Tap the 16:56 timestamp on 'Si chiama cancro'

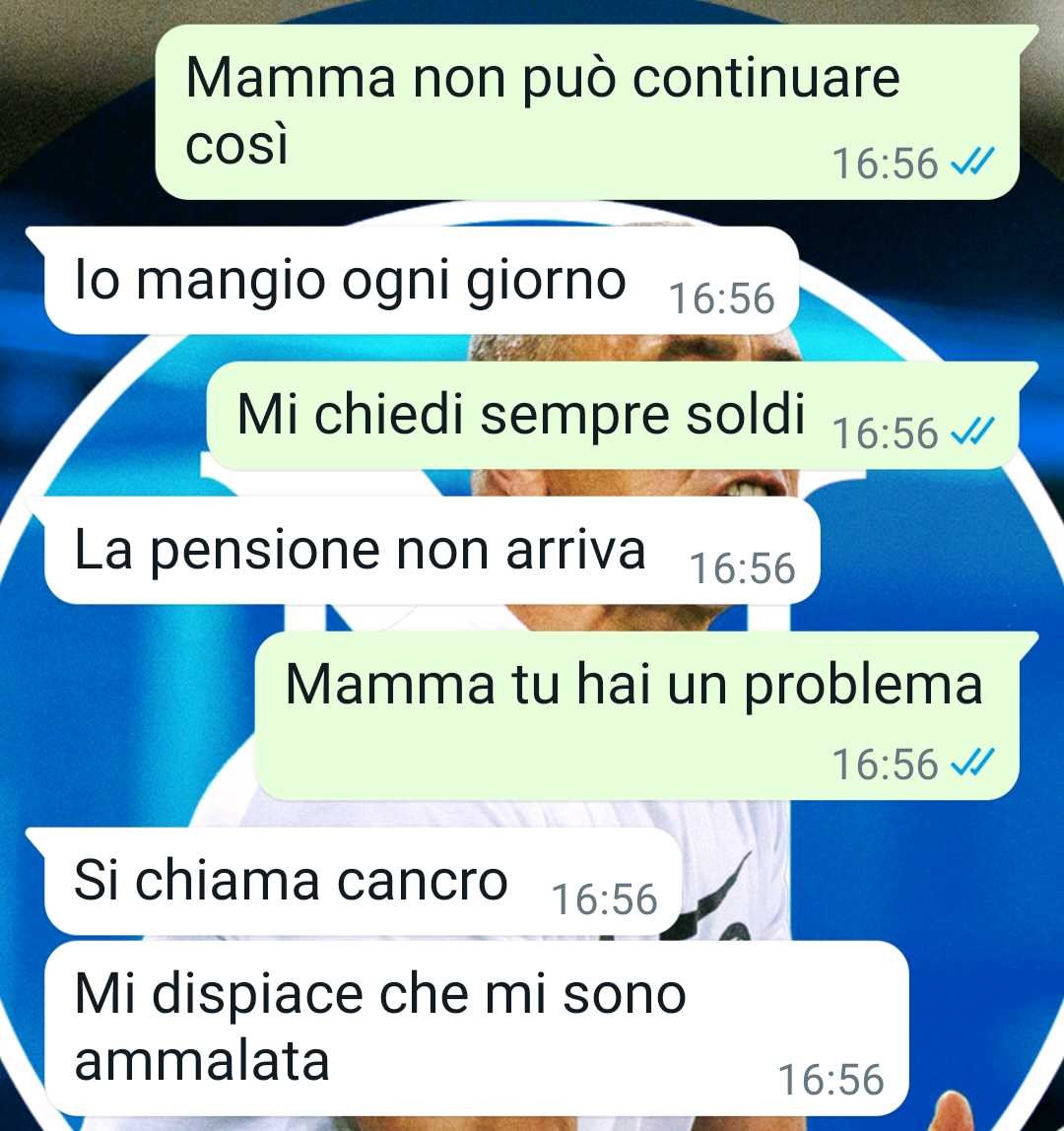point(605,899)
